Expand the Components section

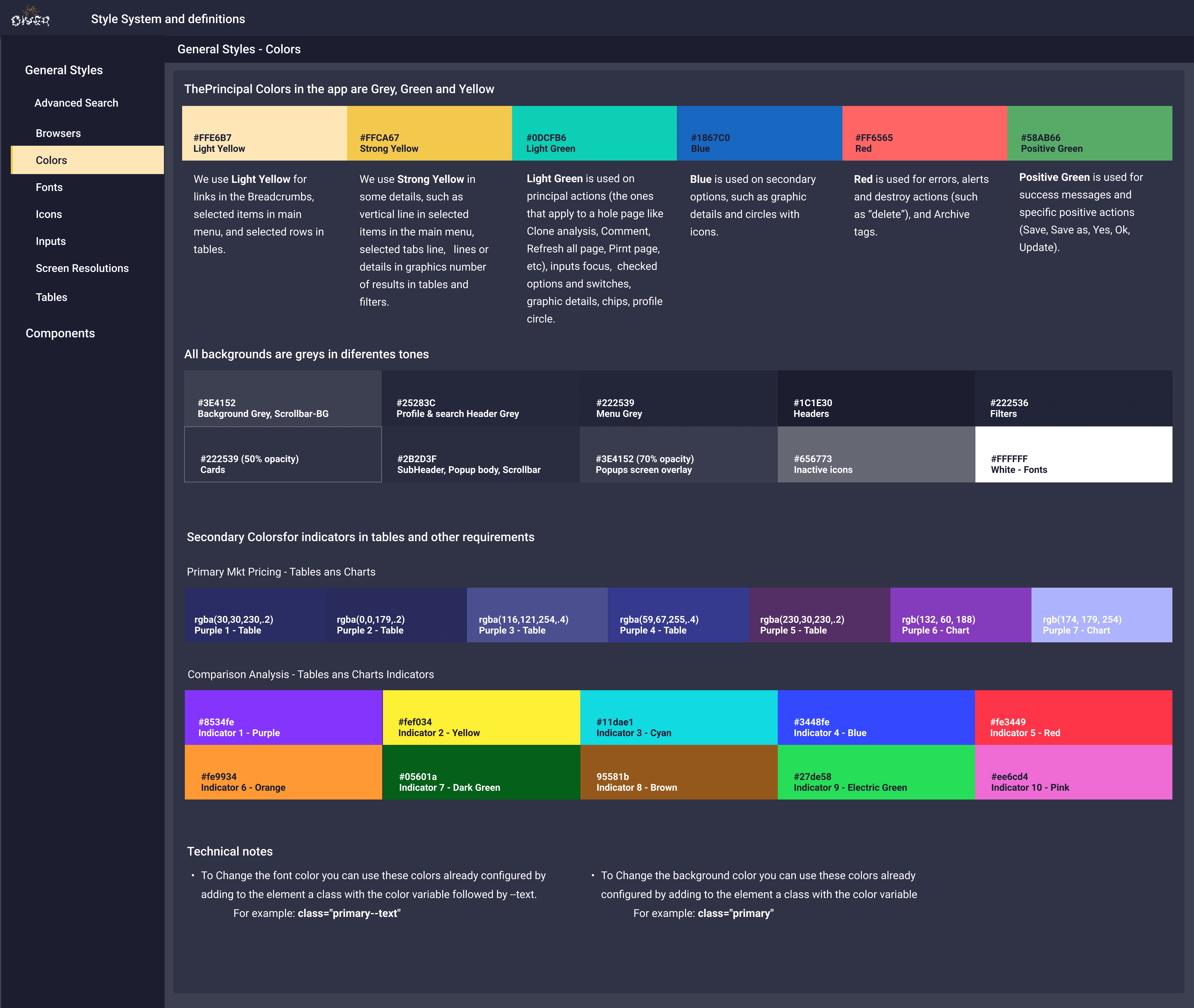[x=60, y=333]
